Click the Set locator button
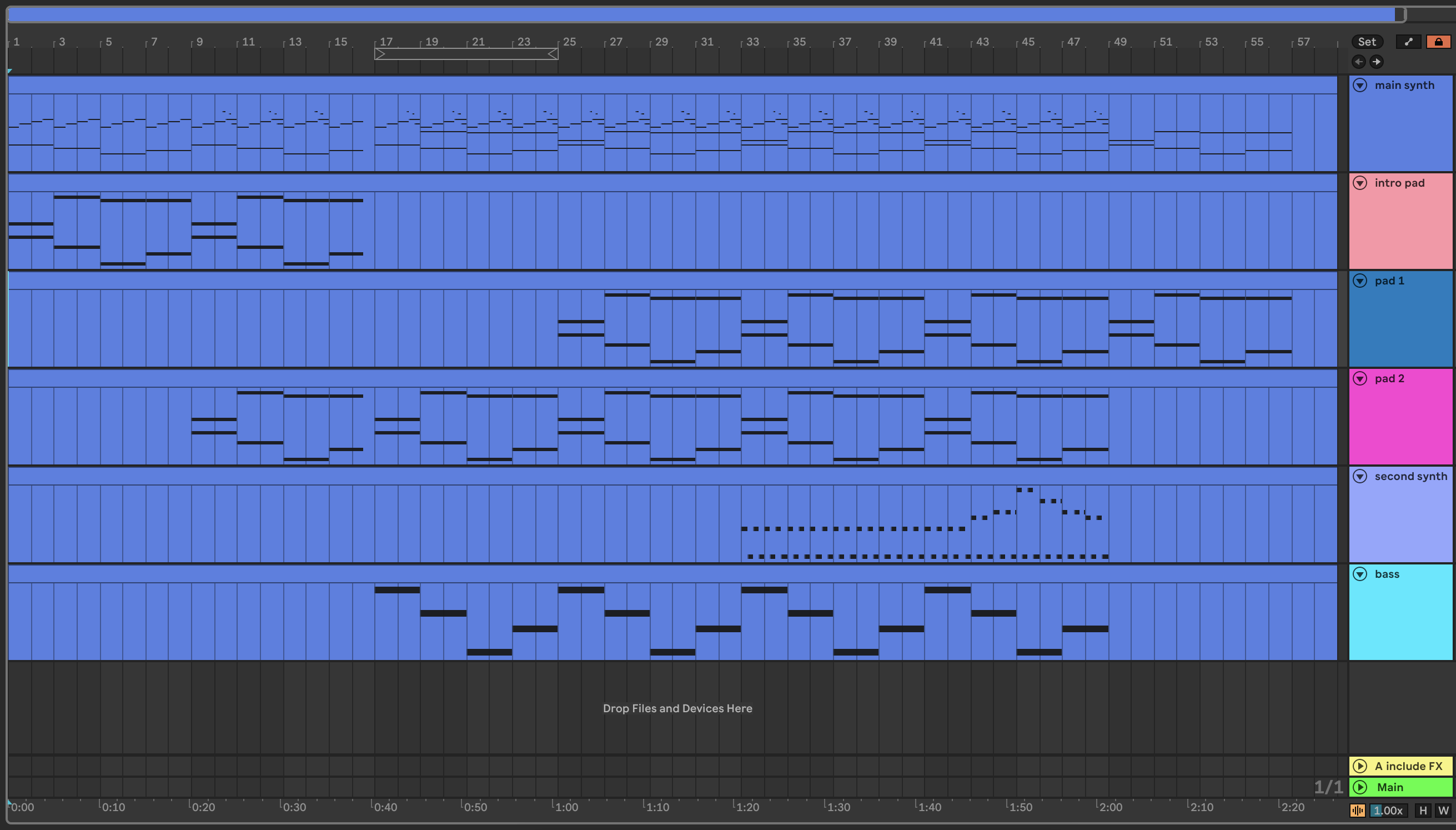 1367,42
